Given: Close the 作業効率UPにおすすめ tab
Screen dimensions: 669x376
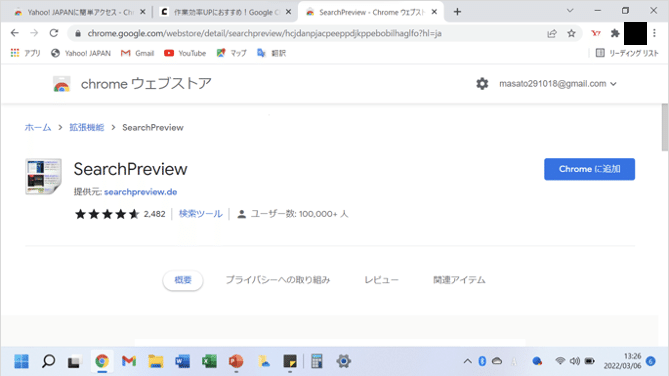Looking at the screenshot, I should pos(288,12).
